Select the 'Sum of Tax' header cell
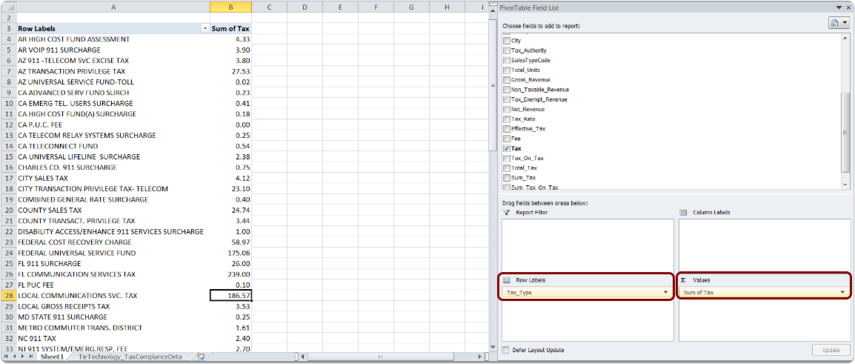The image size is (855, 364). (231, 28)
